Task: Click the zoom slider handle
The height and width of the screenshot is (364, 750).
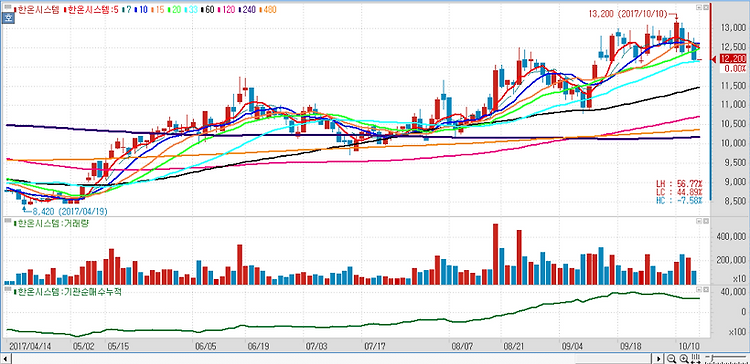Action: click(712, 358)
